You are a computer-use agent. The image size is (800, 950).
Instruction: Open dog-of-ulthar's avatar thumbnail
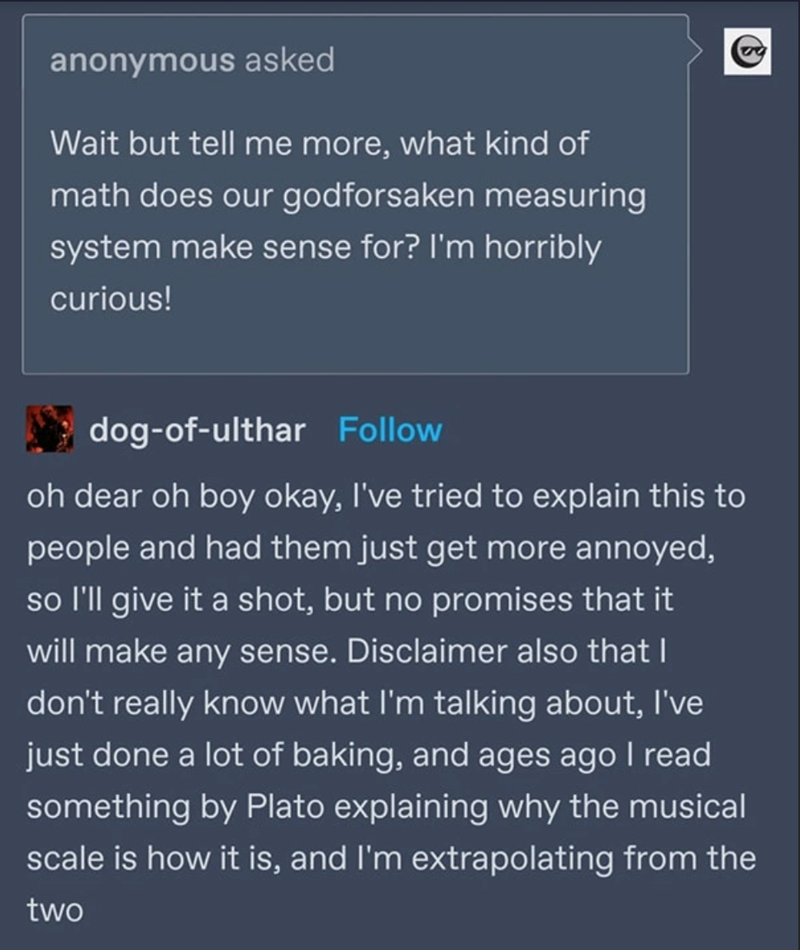[x=49, y=430]
